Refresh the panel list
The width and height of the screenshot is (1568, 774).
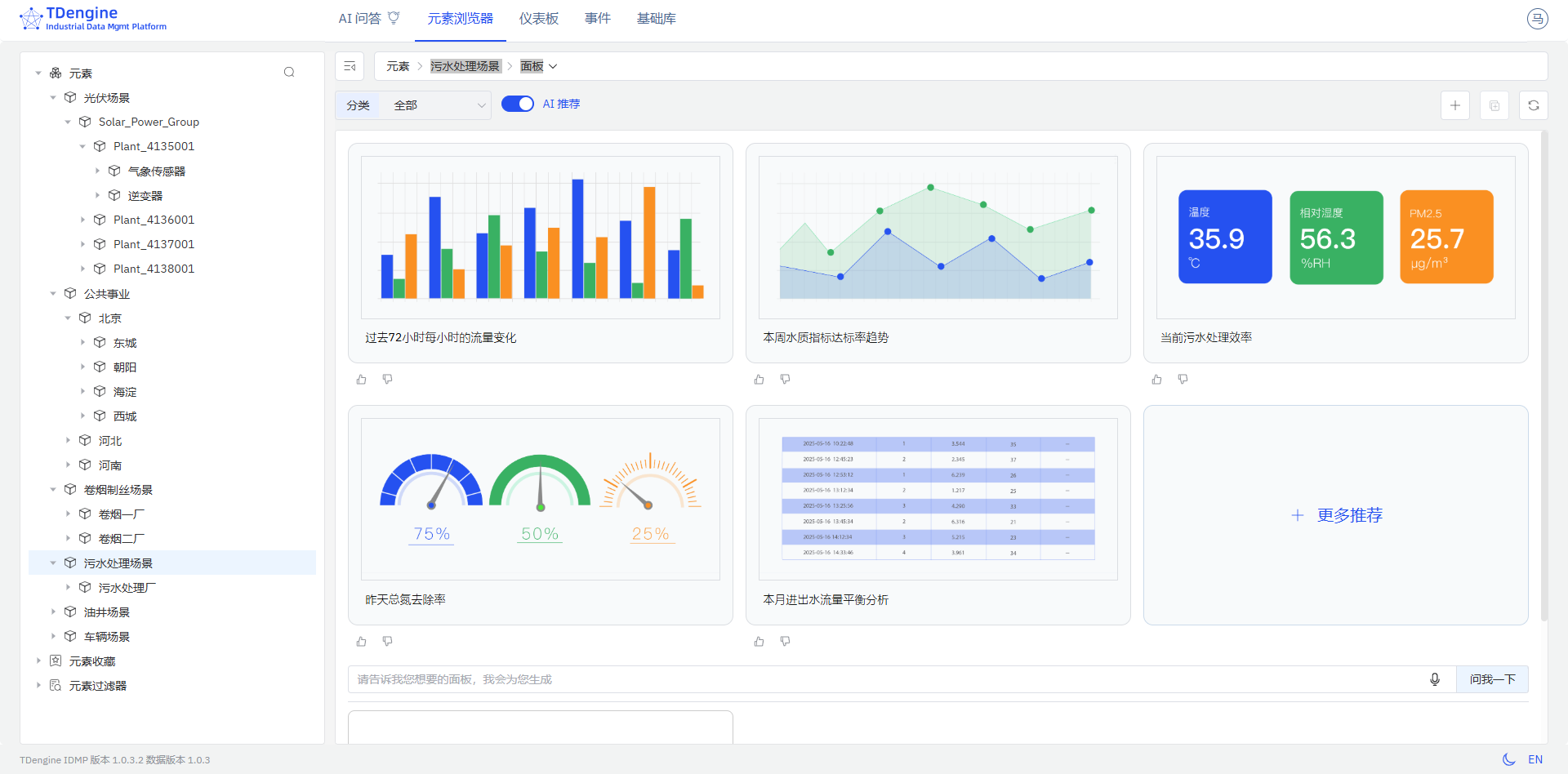point(1534,105)
